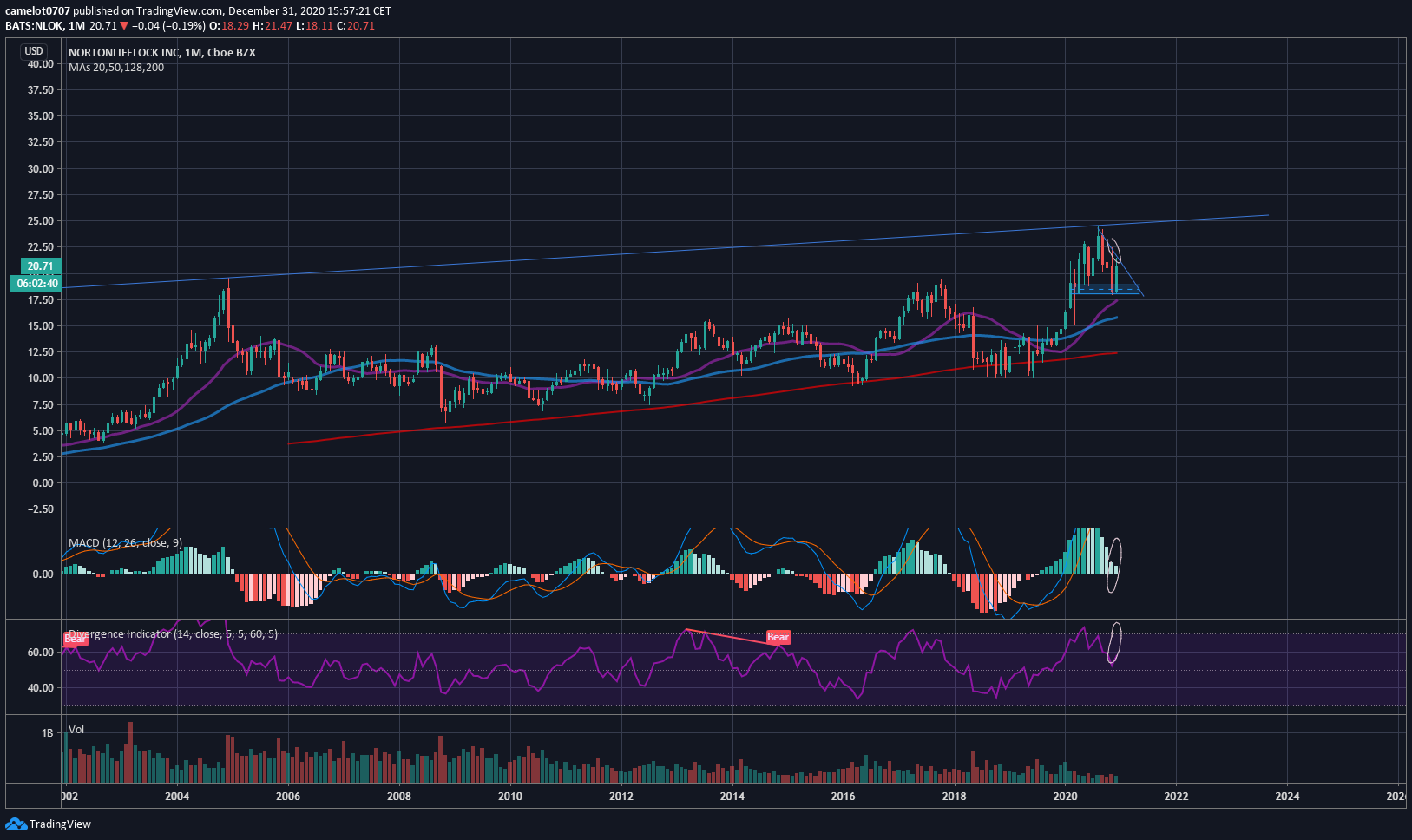Click the 2012 year on time axis

coord(621,797)
